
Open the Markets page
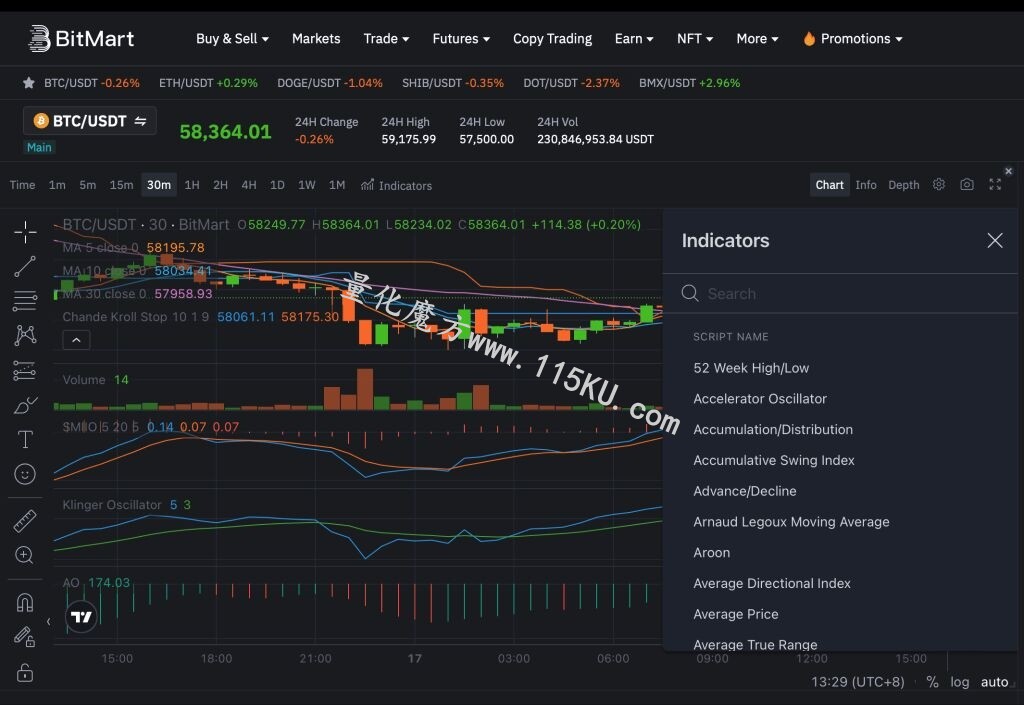pos(316,39)
